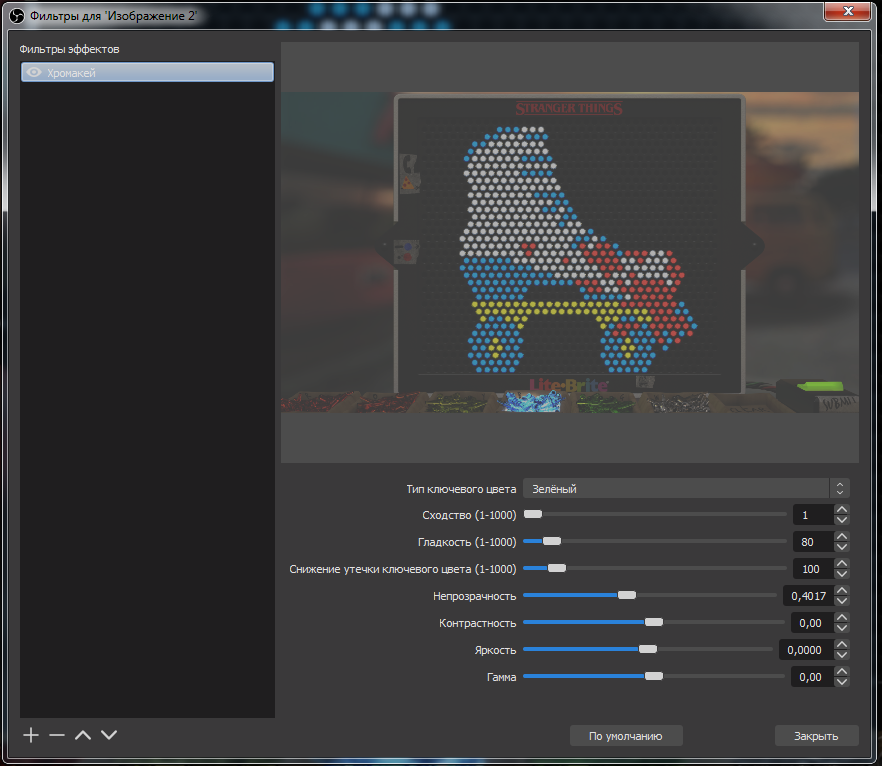
Task: Focus the Гладкость value field showing 80
Action: 813,542
